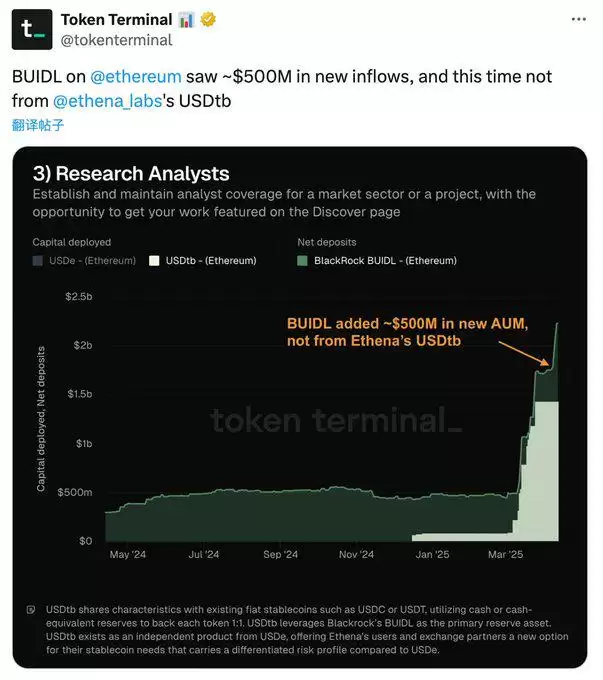Click the 翻译帖子 translate post link

(38, 125)
